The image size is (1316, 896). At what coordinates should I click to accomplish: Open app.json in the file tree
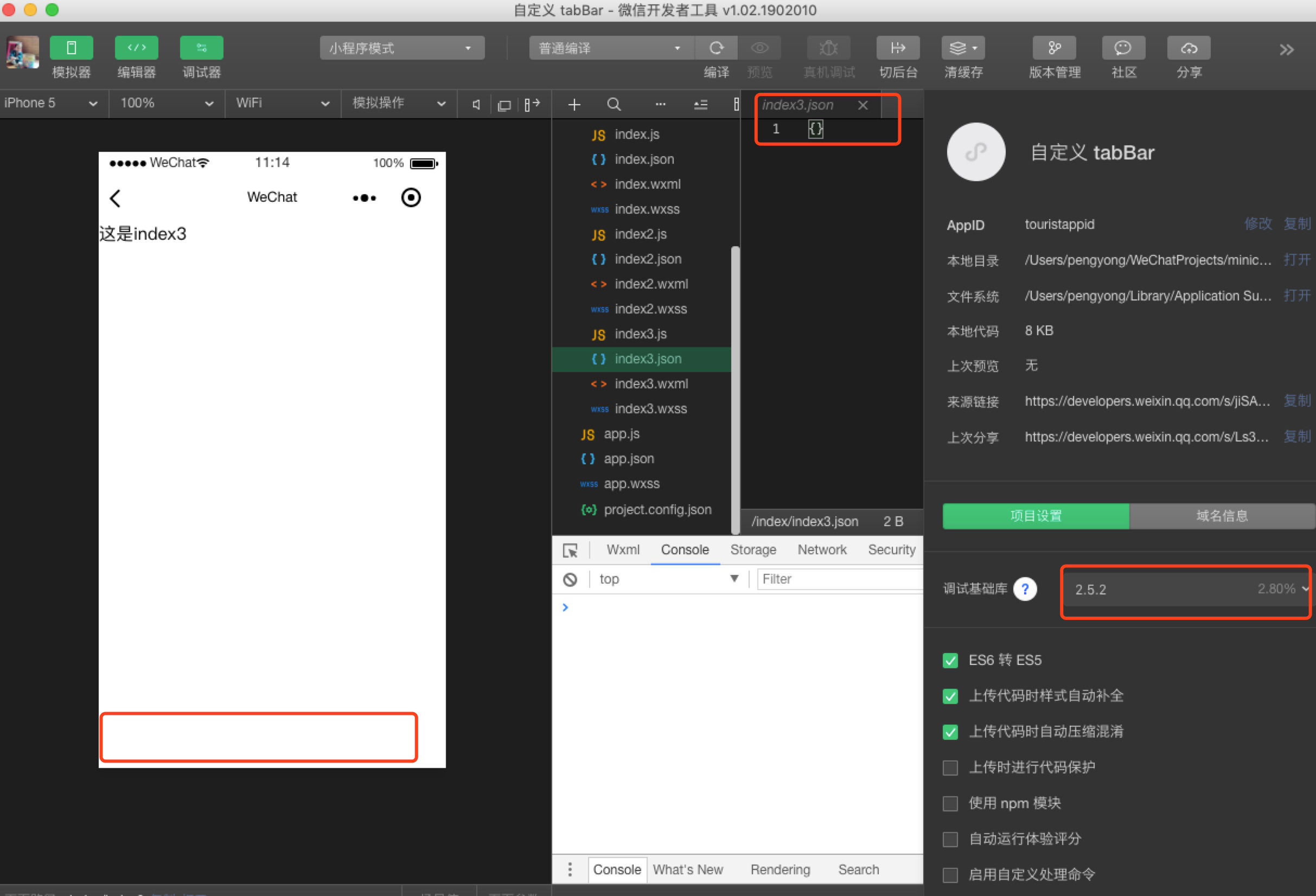[629, 459]
